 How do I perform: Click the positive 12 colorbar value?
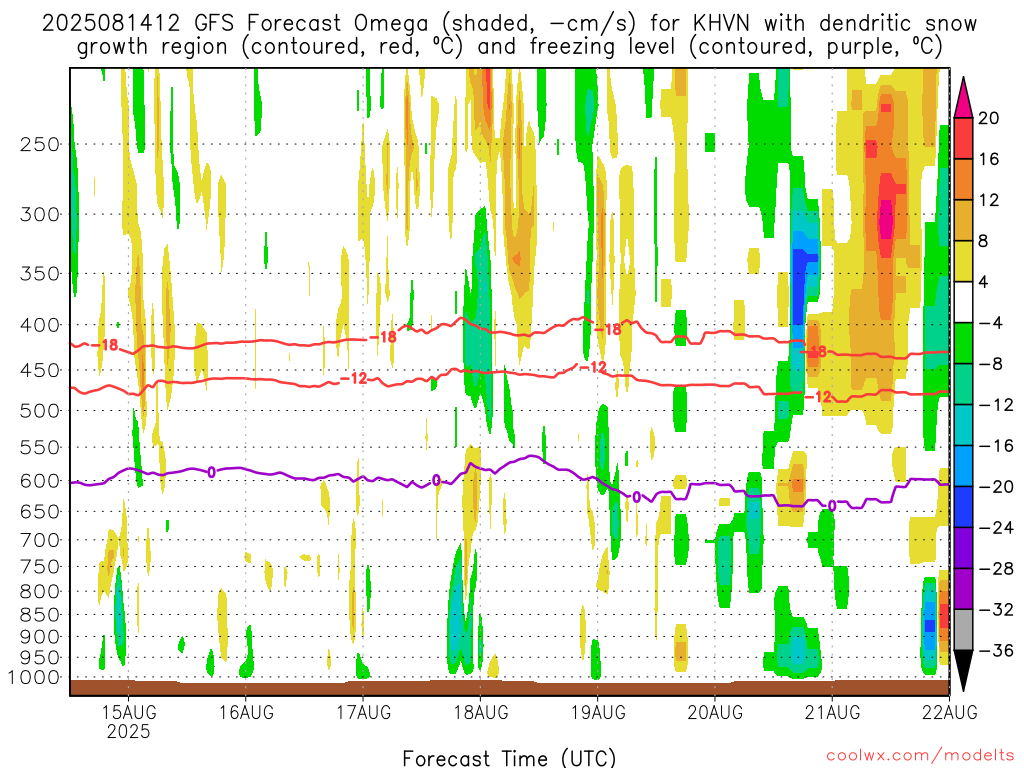(x=989, y=200)
